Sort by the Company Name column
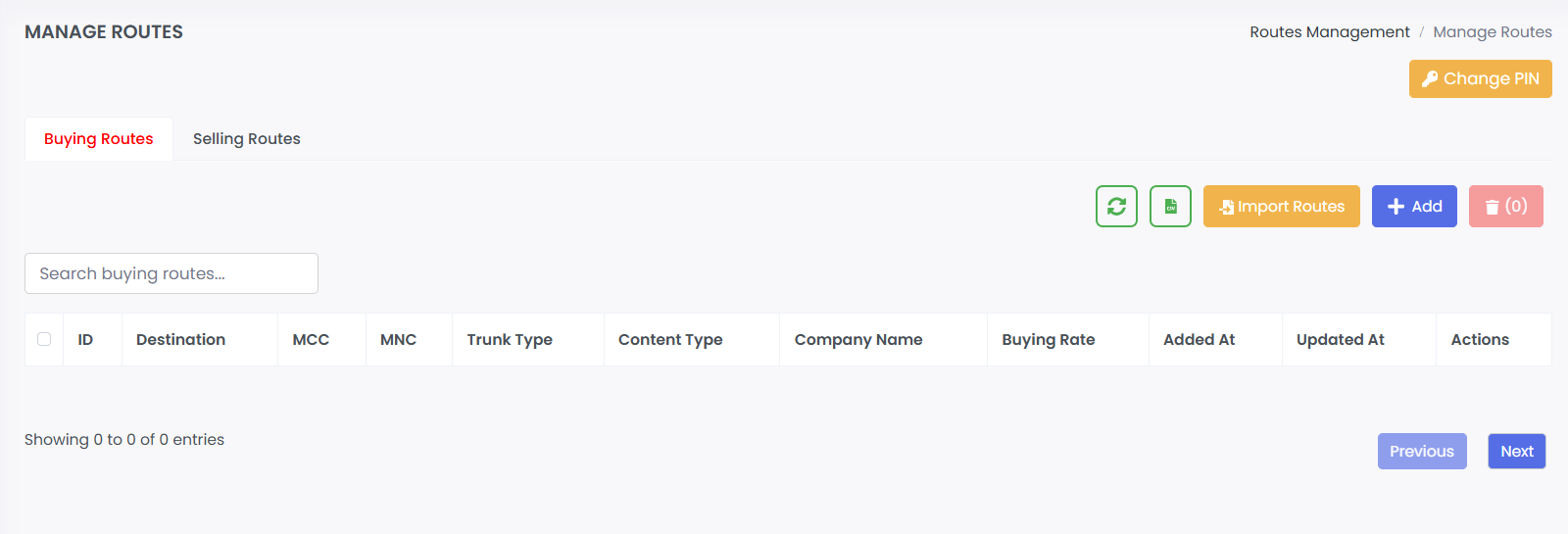Screen dimensions: 1568x534 click(858, 340)
